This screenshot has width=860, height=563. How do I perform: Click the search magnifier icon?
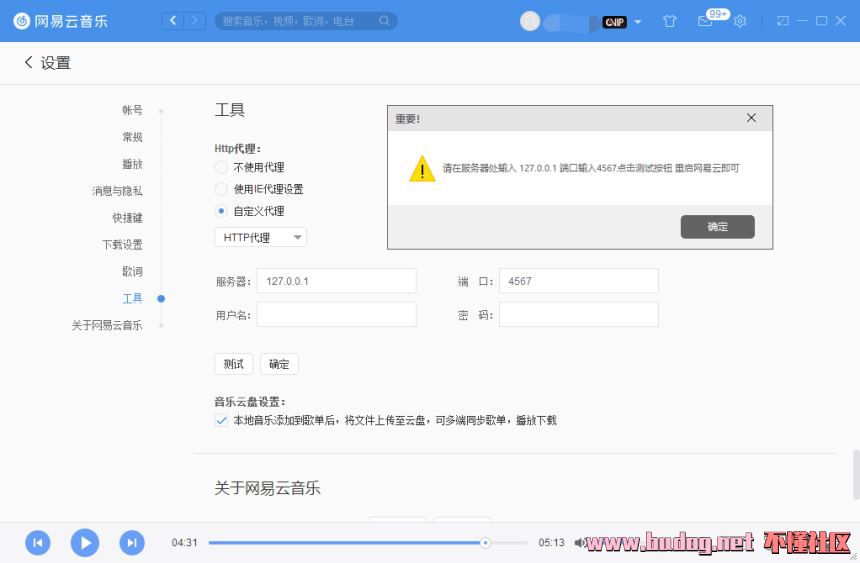384,21
